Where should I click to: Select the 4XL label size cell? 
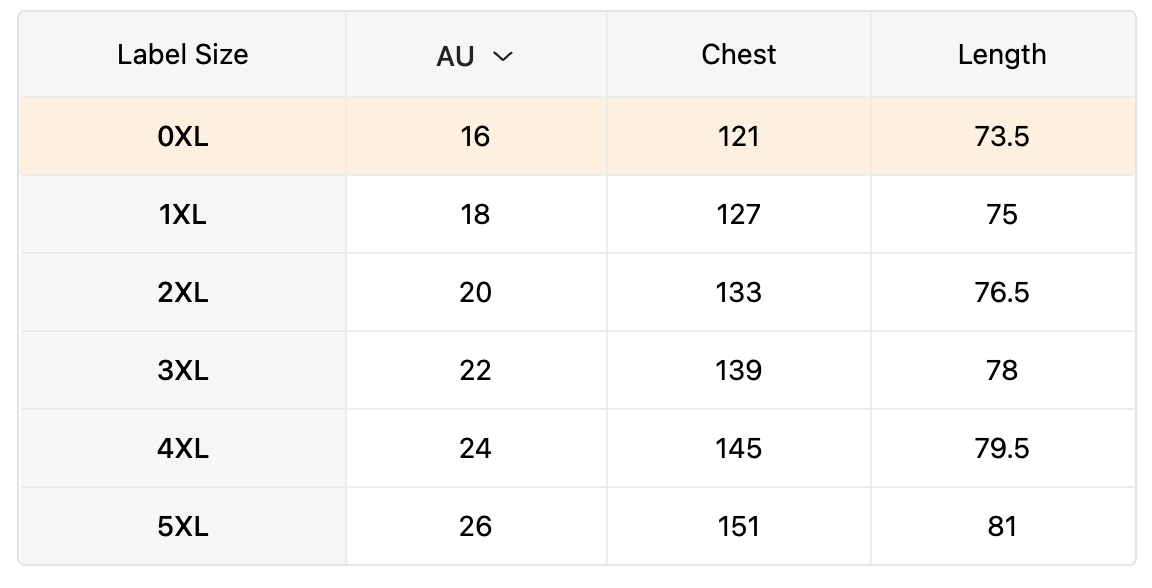(x=183, y=449)
